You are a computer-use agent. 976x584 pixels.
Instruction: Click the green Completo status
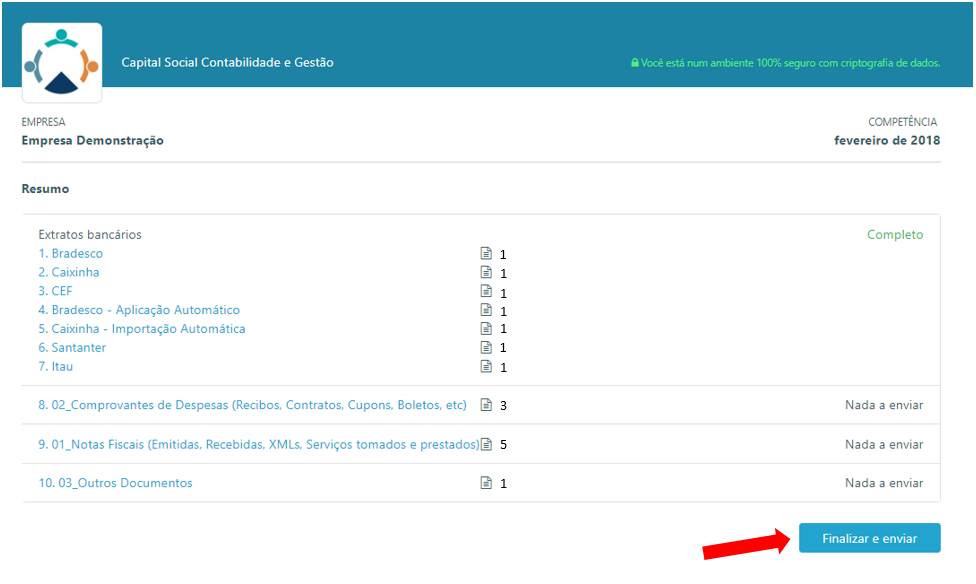point(895,235)
